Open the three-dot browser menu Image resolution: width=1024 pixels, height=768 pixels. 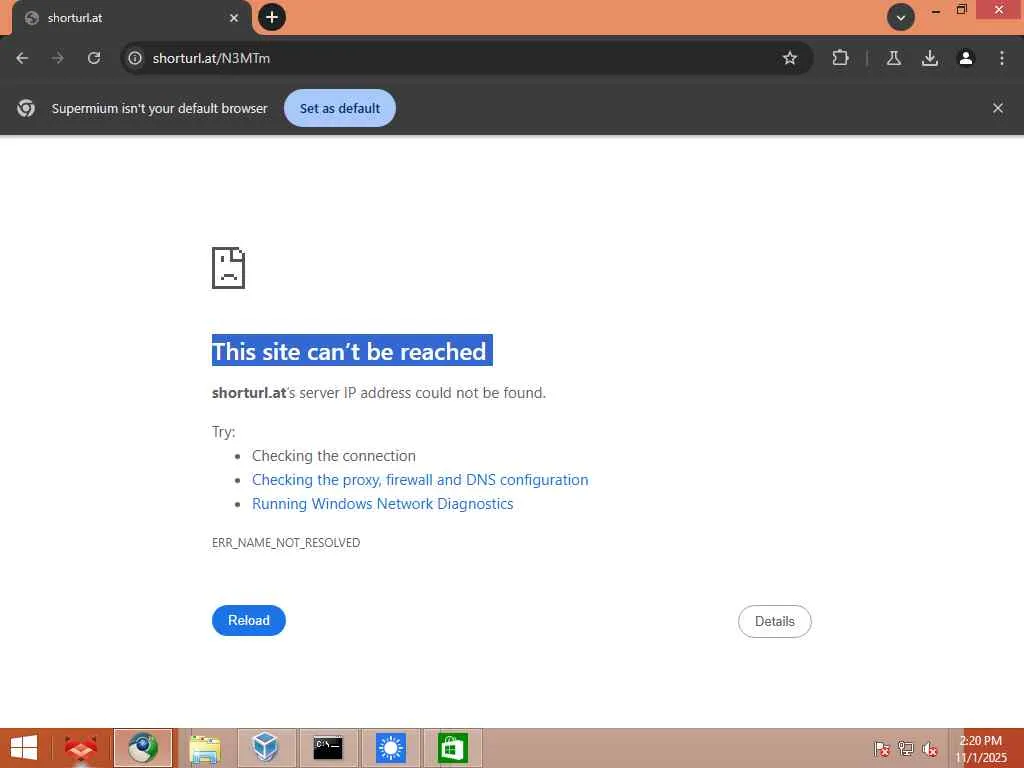(1001, 58)
